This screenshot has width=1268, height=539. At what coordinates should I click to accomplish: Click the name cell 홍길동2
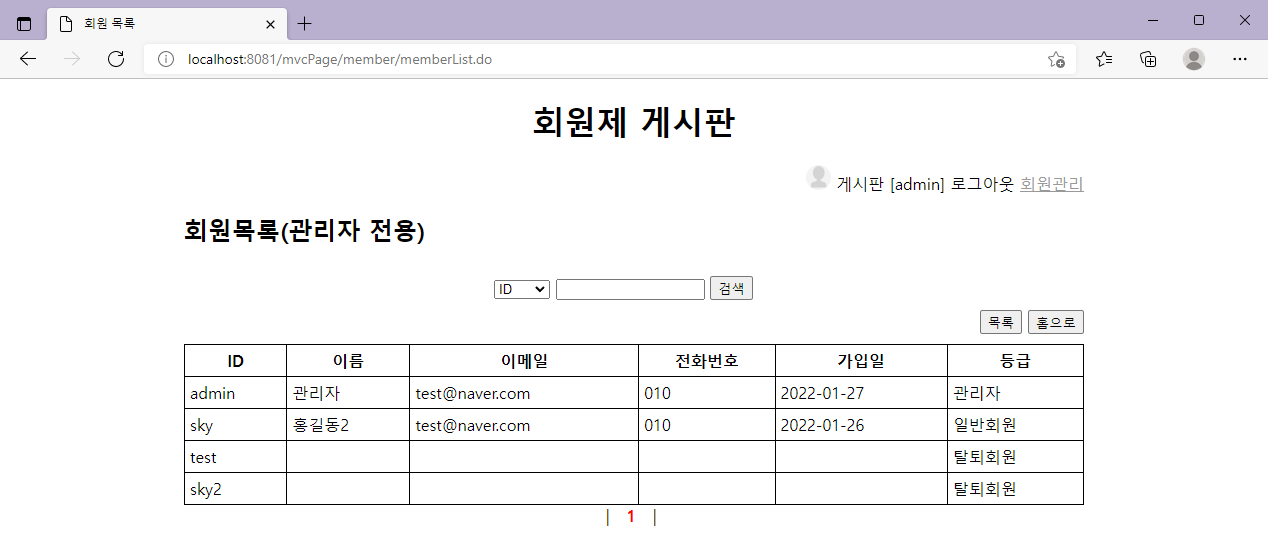point(348,425)
